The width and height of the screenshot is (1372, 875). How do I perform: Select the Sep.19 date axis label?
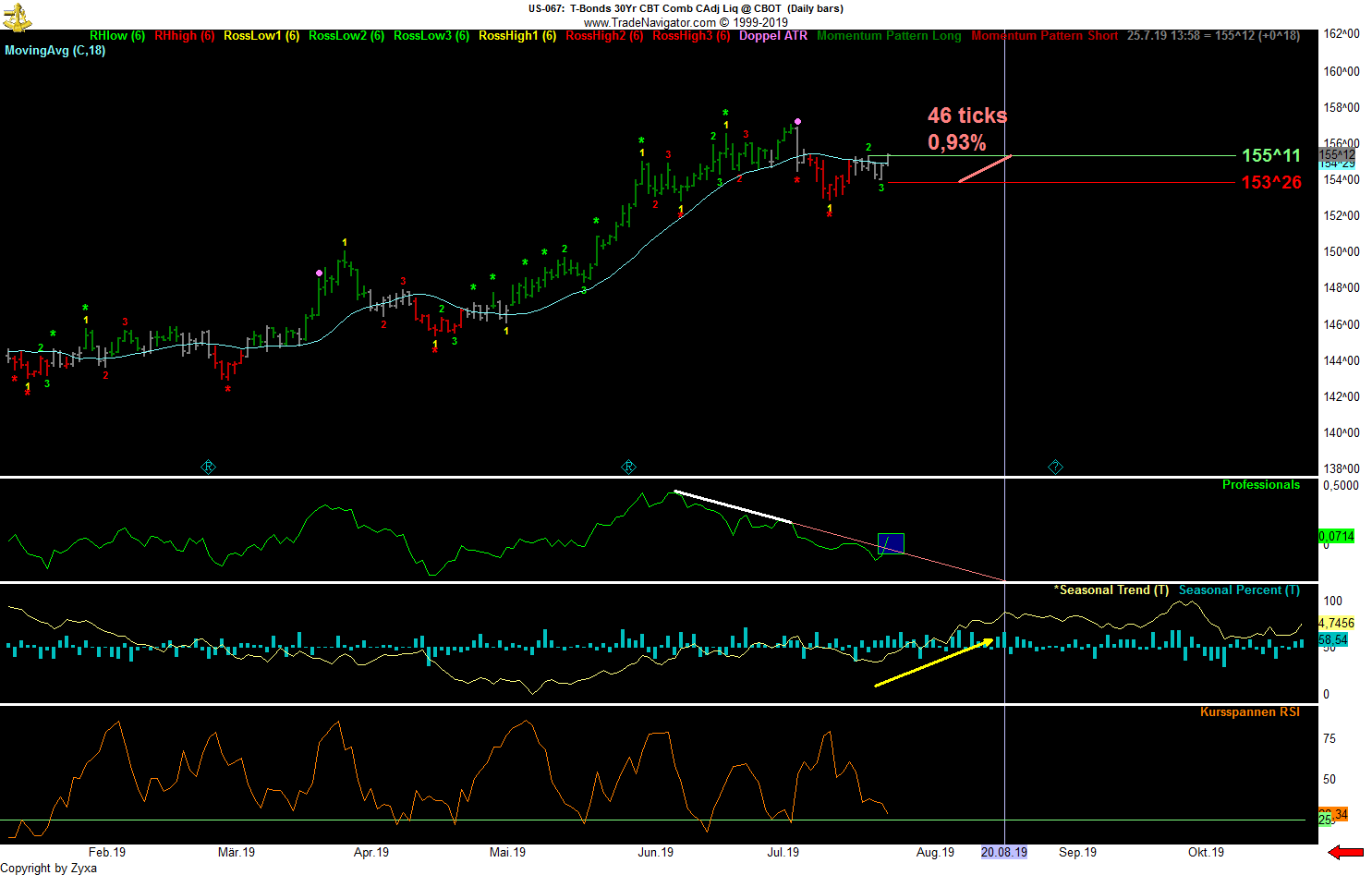[1078, 853]
